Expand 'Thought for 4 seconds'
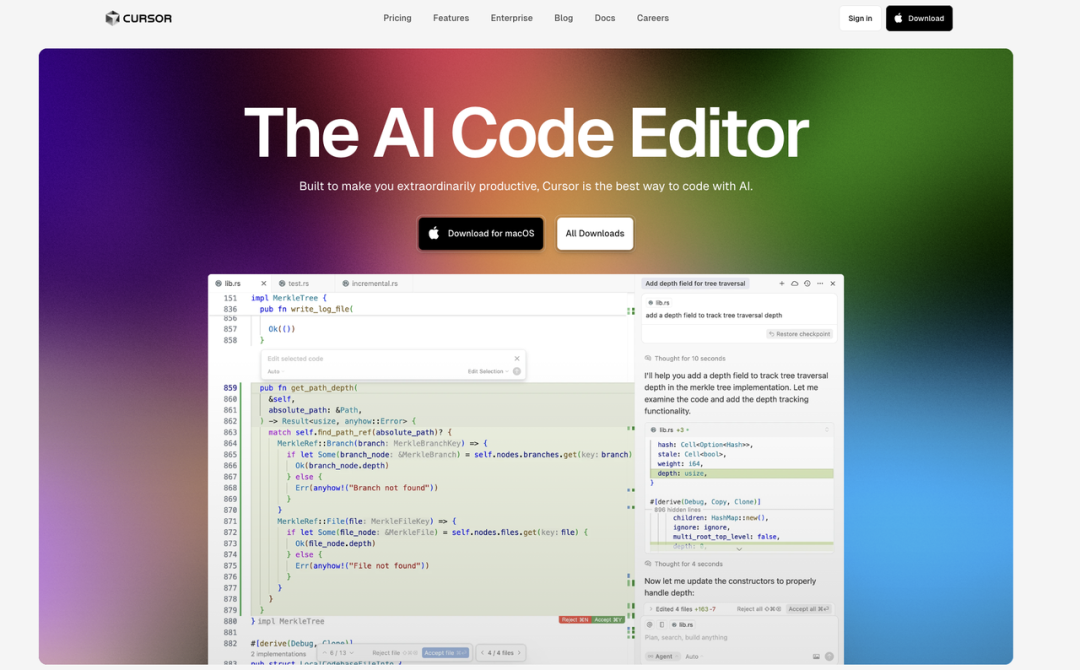 point(683,563)
